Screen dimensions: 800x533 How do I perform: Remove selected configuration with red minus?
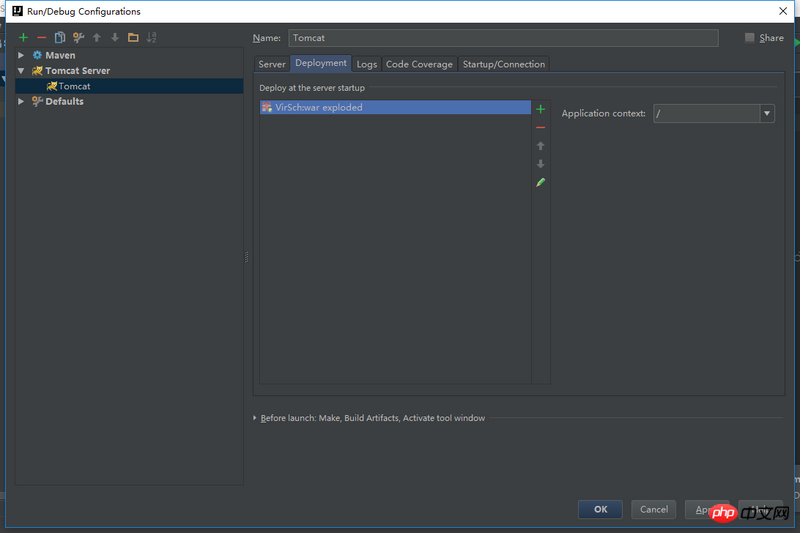point(41,37)
